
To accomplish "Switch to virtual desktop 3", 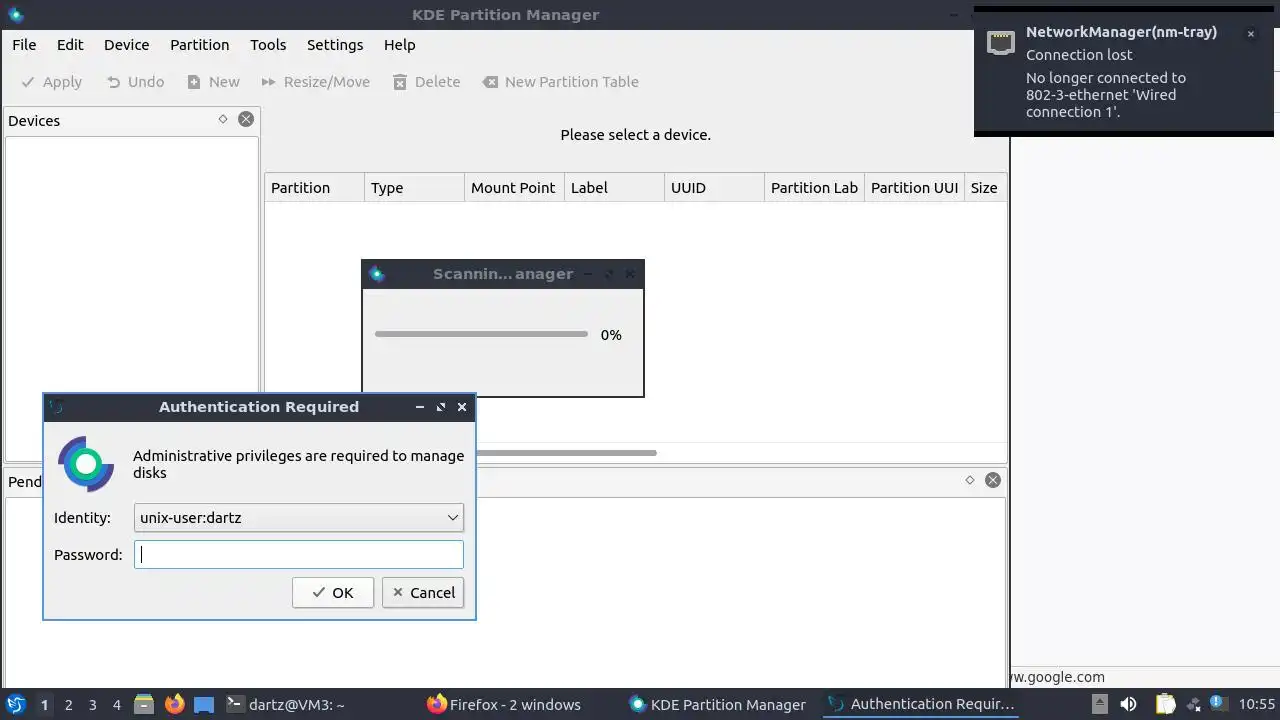I will click(x=92, y=704).
